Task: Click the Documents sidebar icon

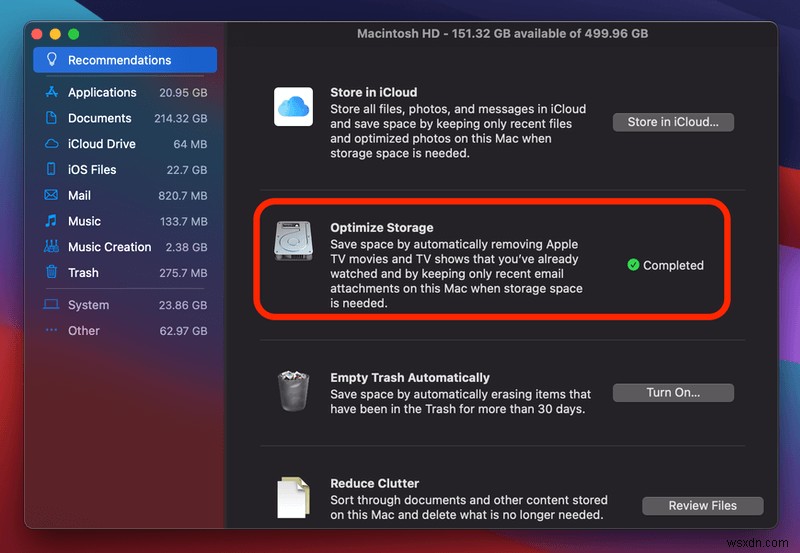Action: click(52, 118)
